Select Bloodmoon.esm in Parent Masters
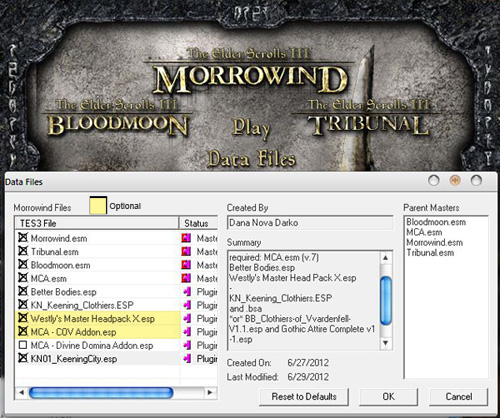The image size is (500, 418). point(436,222)
